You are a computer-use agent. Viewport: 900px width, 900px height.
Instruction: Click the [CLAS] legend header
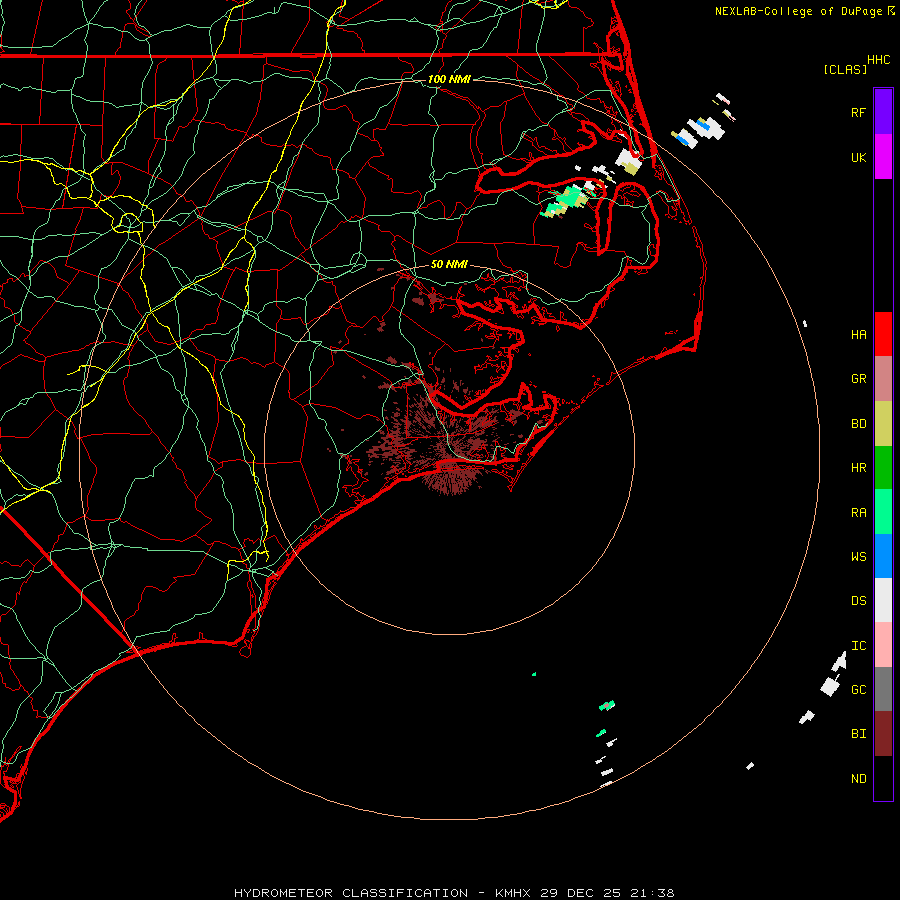845,69
